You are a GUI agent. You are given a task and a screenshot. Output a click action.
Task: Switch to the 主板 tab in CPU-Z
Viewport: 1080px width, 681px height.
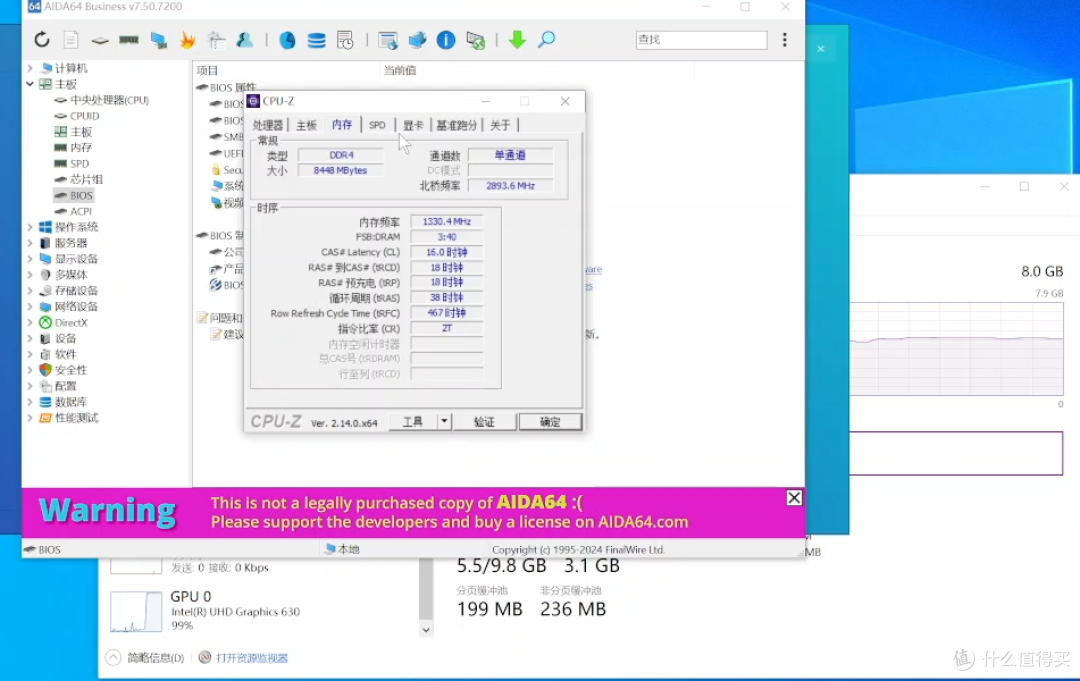pyautogui.click(x=307, y=125)
